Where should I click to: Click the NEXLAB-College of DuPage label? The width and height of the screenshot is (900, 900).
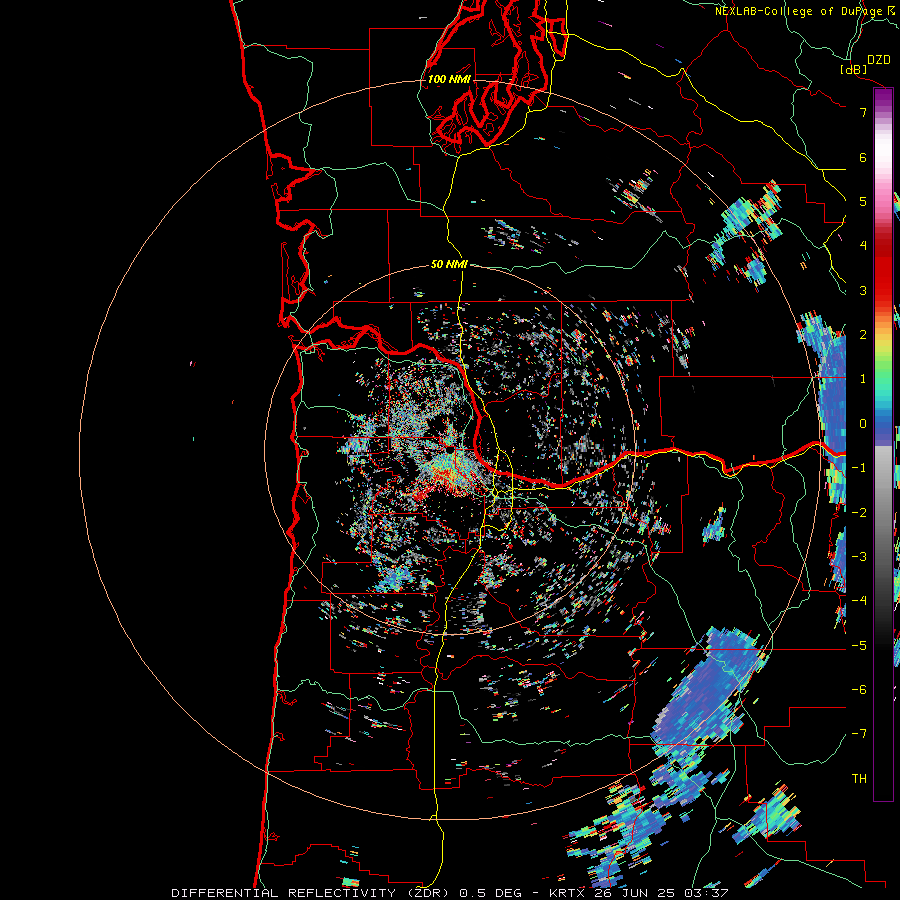pyautogui.click(x=799, y=11)
